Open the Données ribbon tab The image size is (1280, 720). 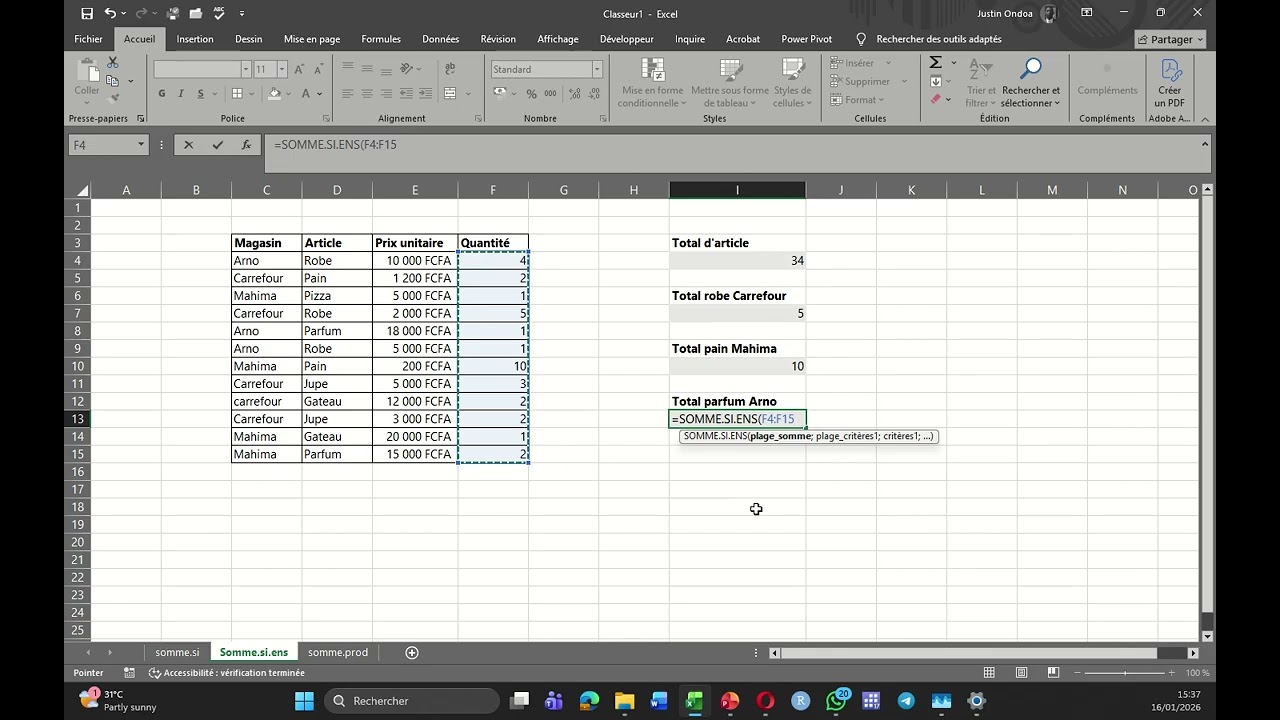pos(440,39)
